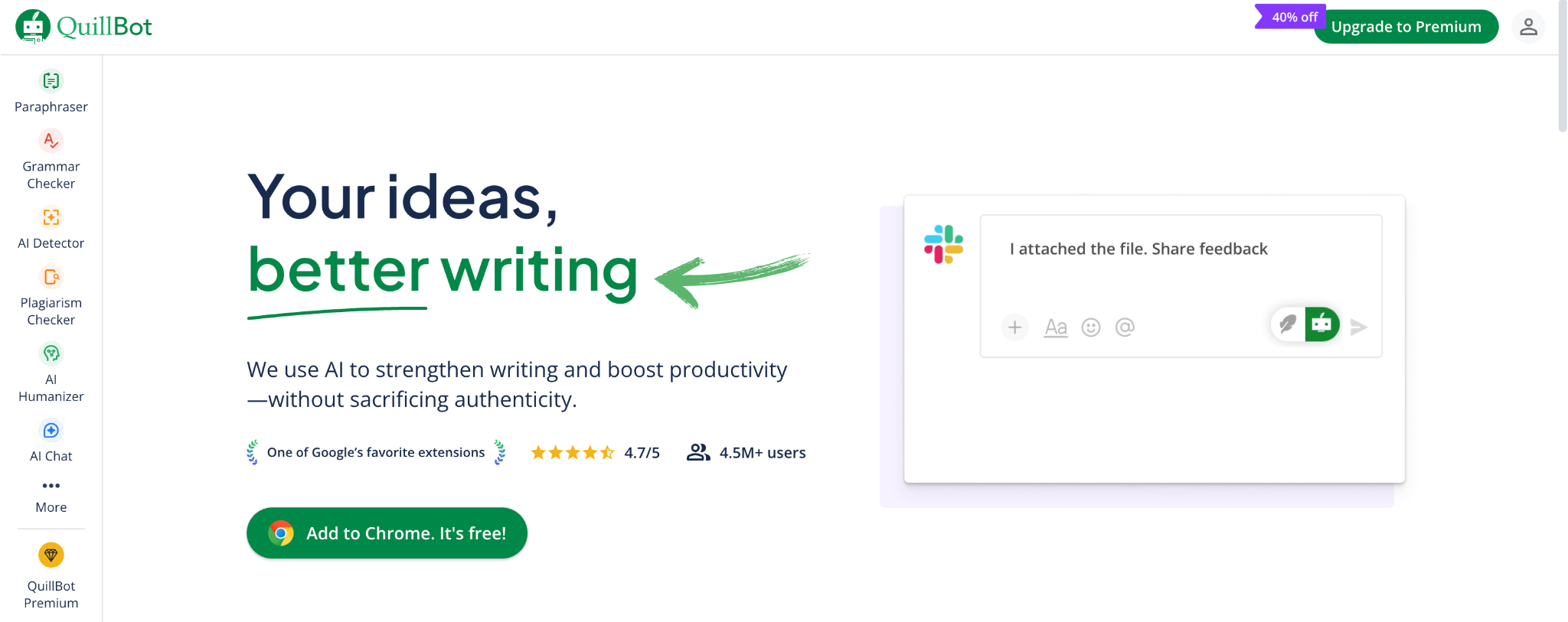The height and width of the screenshot is (622, 1568).
Task: Click the quill feather icon in the demo
Action: pyautogui.click(x=1289, y=324)
